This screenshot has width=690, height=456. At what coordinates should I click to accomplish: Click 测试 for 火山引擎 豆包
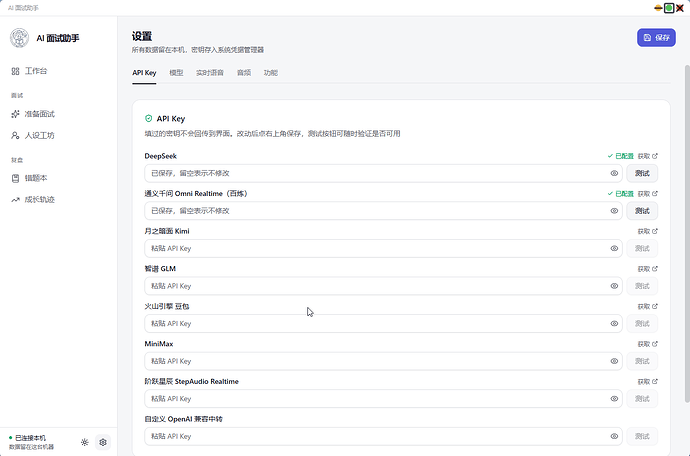tap(642, 324)
